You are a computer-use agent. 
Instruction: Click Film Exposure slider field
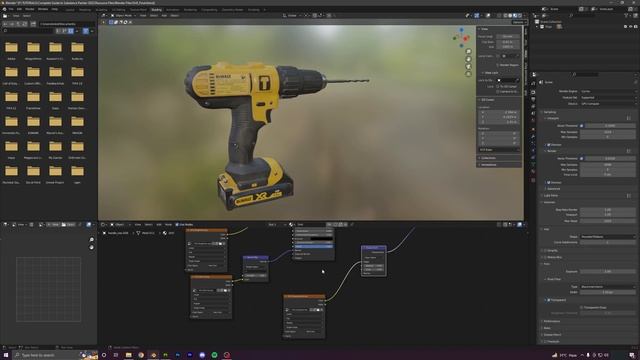tap(608, 271)
